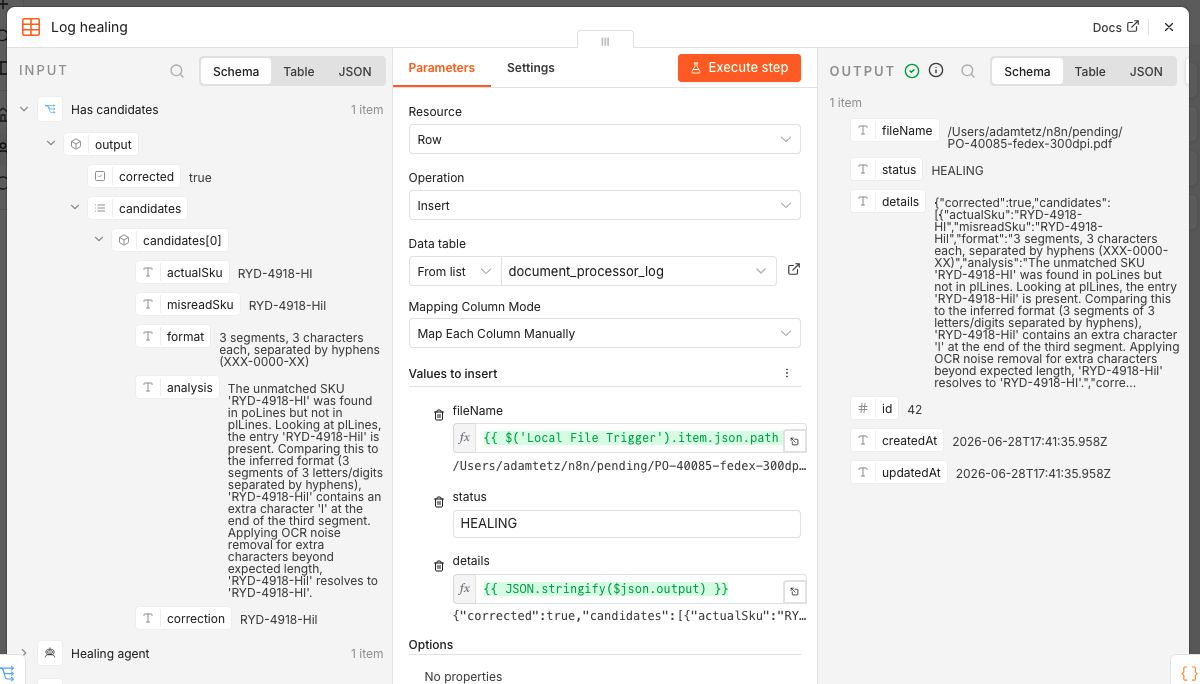Search the INPUT panel data
Screen dimensions: 1200x684
click(x=177, y=71)
